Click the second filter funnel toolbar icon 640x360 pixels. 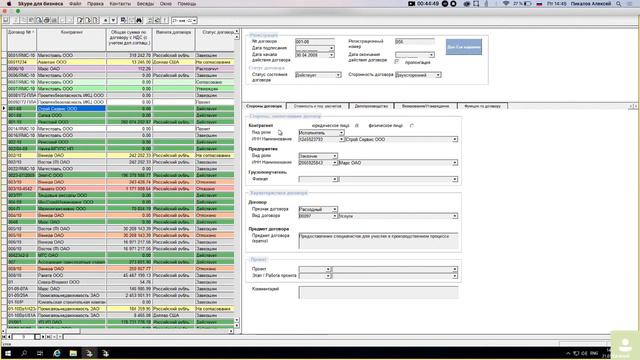pos(88,20)
